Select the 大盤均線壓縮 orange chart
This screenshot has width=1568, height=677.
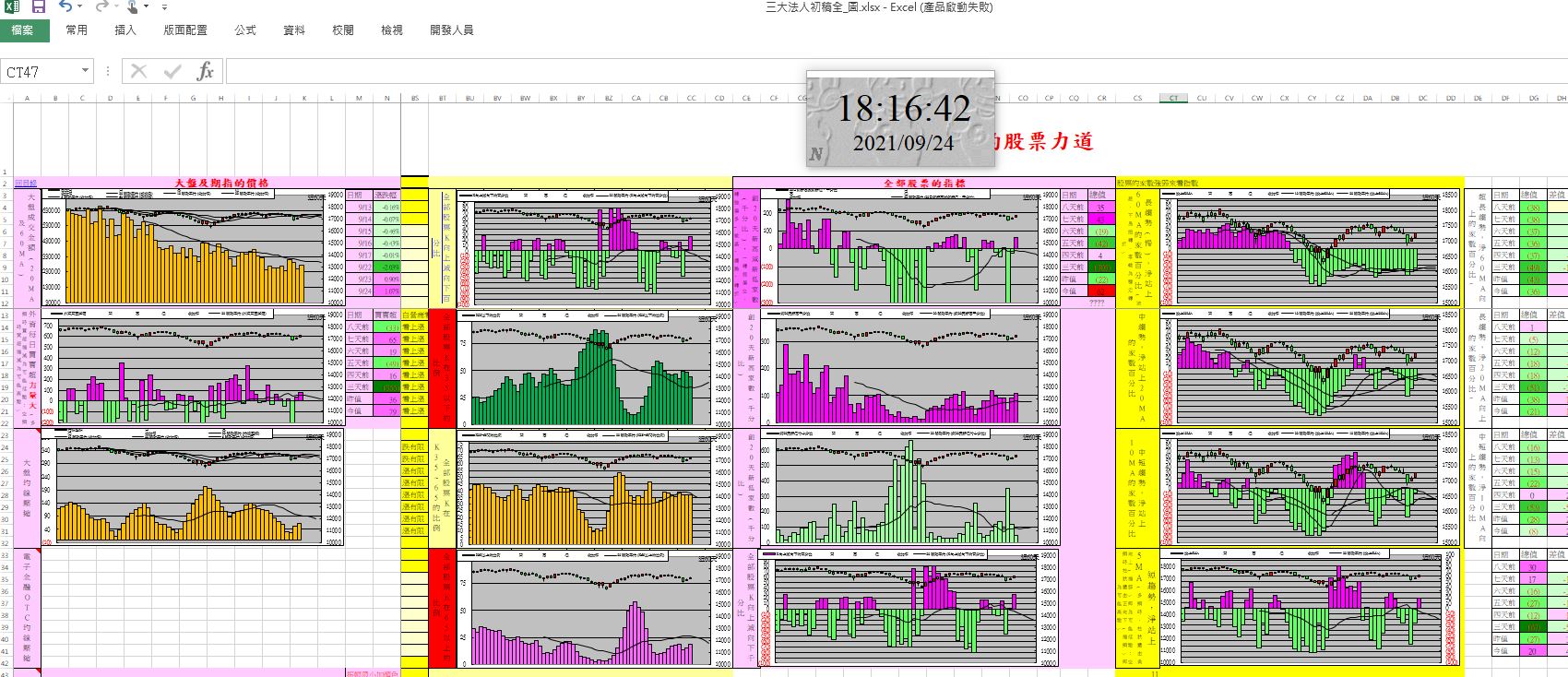pyautogui.click(x=195, y=487)
